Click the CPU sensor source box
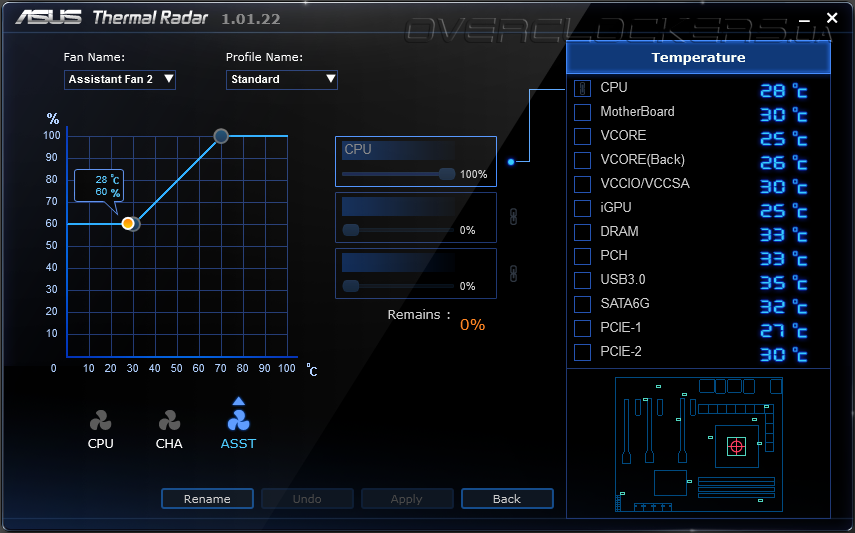 (398, 150)
